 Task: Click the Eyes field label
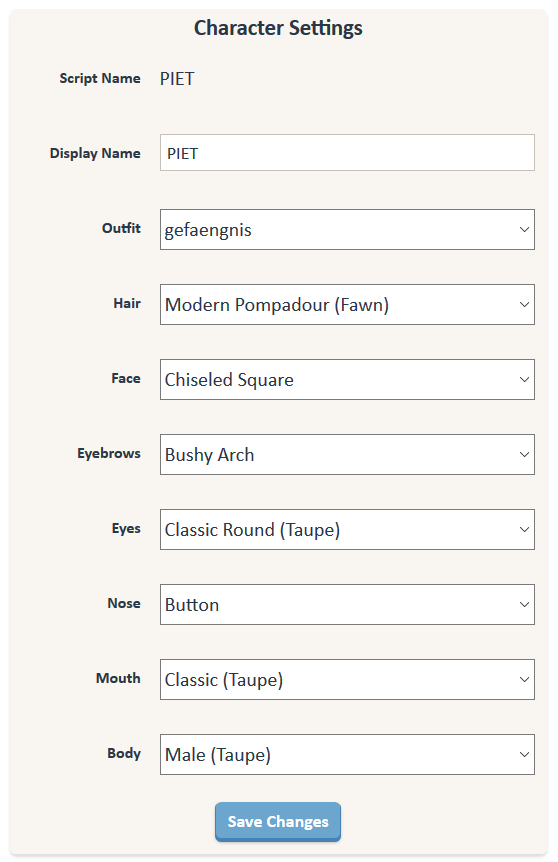(x=126, y=529)
